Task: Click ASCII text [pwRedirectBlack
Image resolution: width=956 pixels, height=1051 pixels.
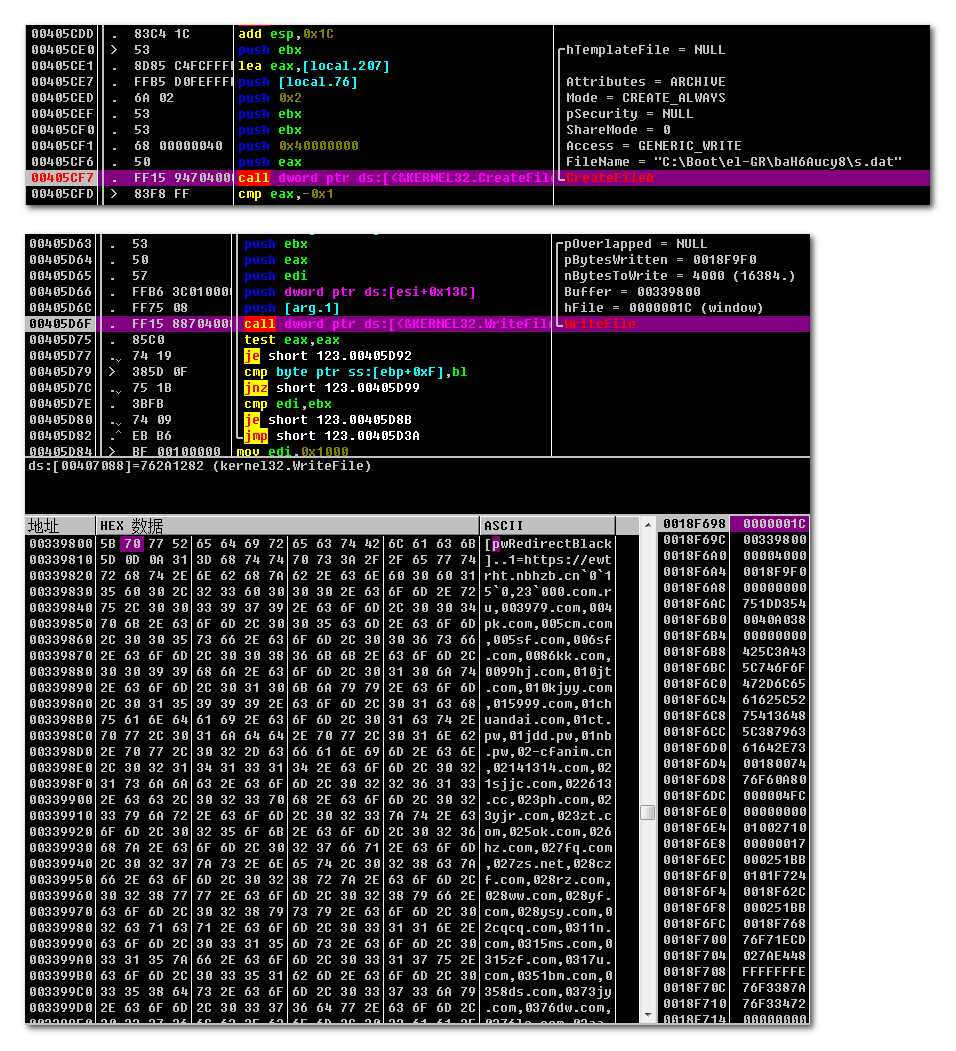Action: (x=548, y=544)
